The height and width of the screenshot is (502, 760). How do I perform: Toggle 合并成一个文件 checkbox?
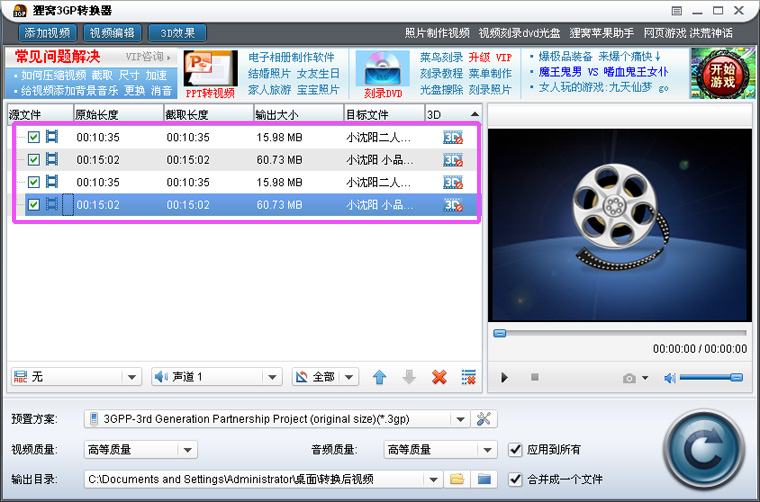pos(515,479)
